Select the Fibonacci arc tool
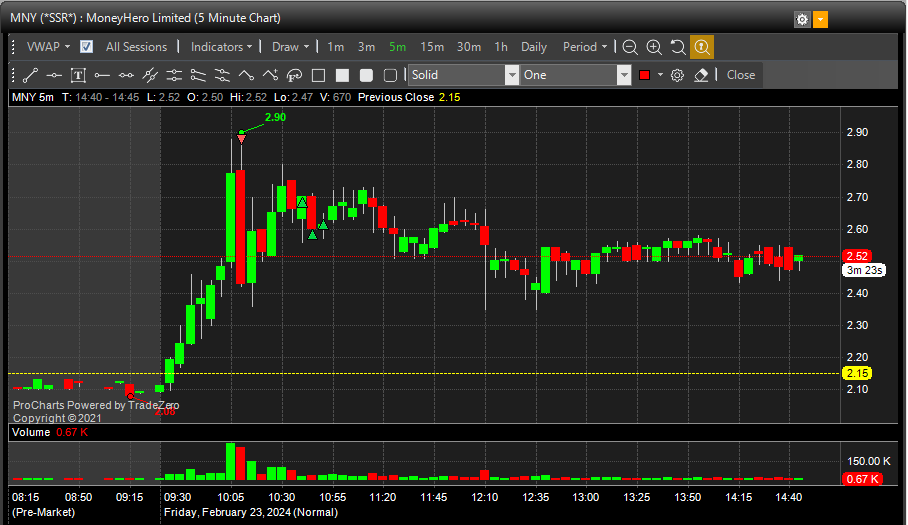The width and height of the screenshot is (908, 525). pyautogui.click(x=294, y=75)
